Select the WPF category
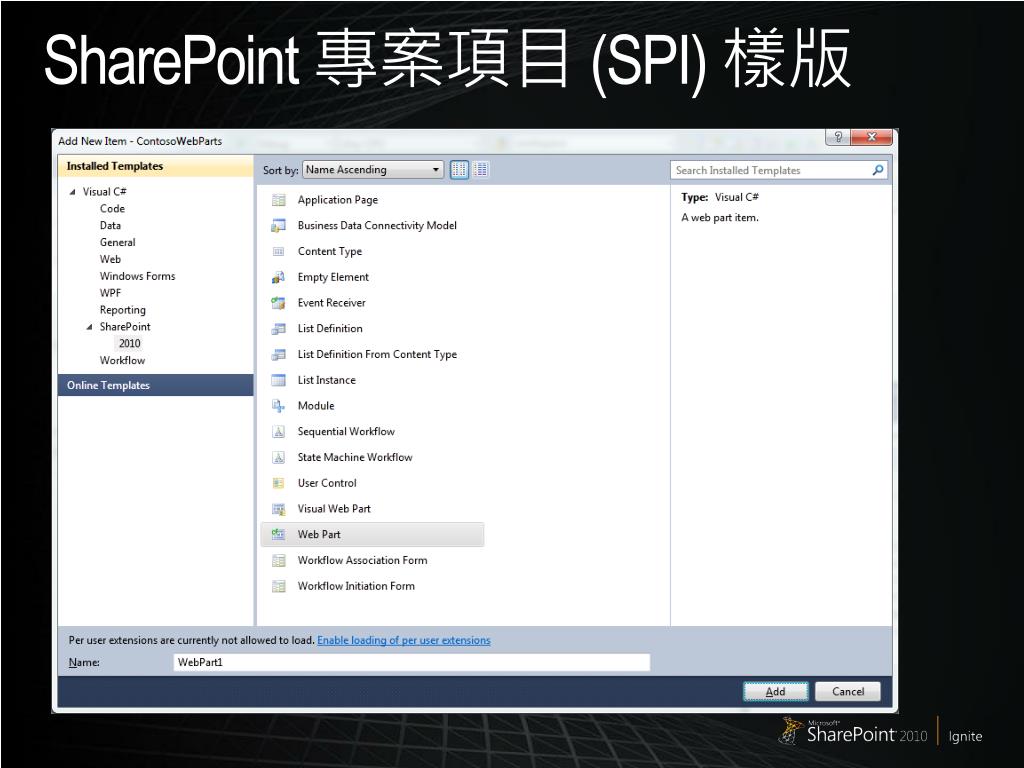The width and height of the screenshot is (1024, 768). click(110, 294)
